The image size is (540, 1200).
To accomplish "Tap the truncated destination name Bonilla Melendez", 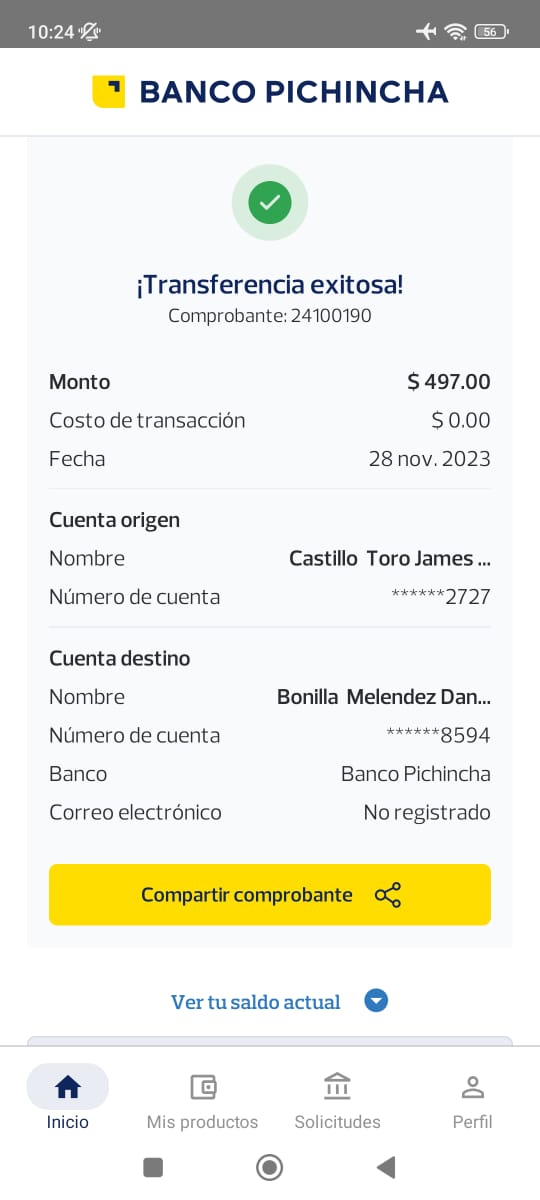I will pyautogui.click(x=384, y=697).
